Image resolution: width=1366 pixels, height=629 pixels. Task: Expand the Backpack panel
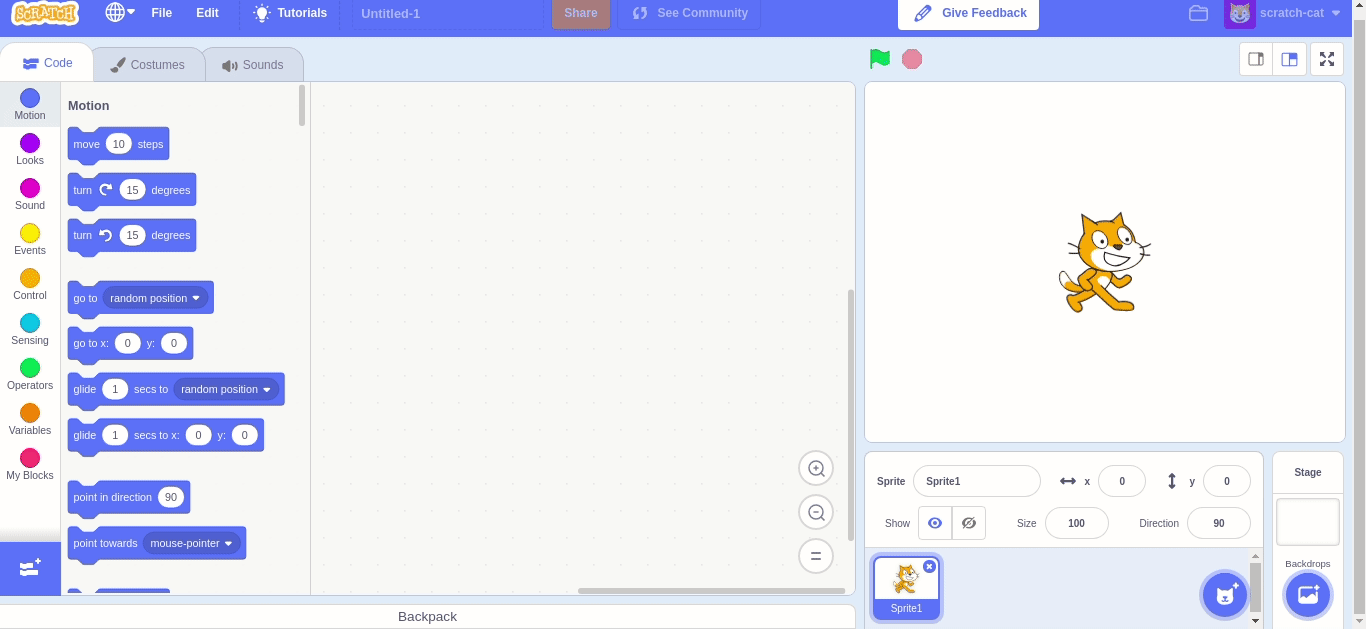tap(427, 616)
